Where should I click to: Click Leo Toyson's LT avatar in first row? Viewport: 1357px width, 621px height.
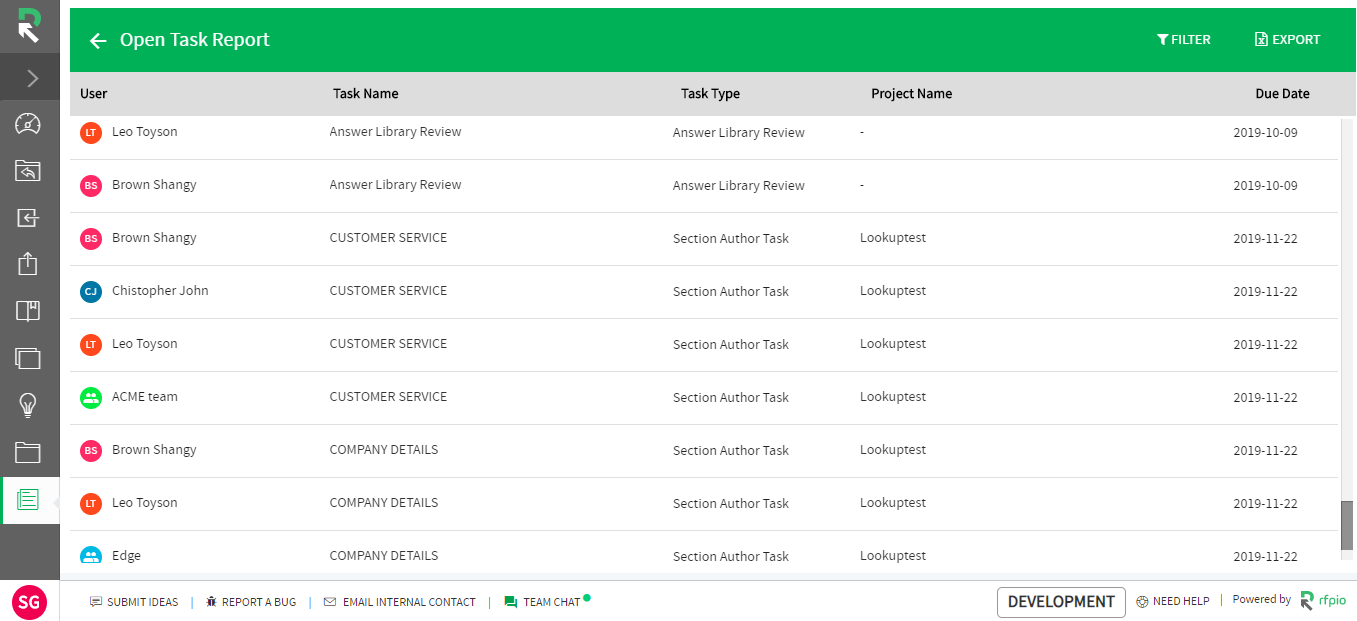pos(91,132)
